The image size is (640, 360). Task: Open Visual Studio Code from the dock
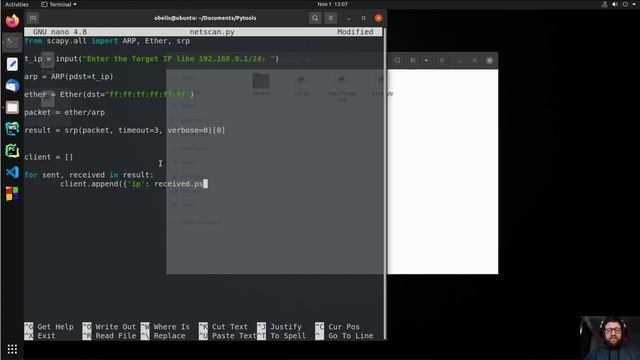pos(12,172)
